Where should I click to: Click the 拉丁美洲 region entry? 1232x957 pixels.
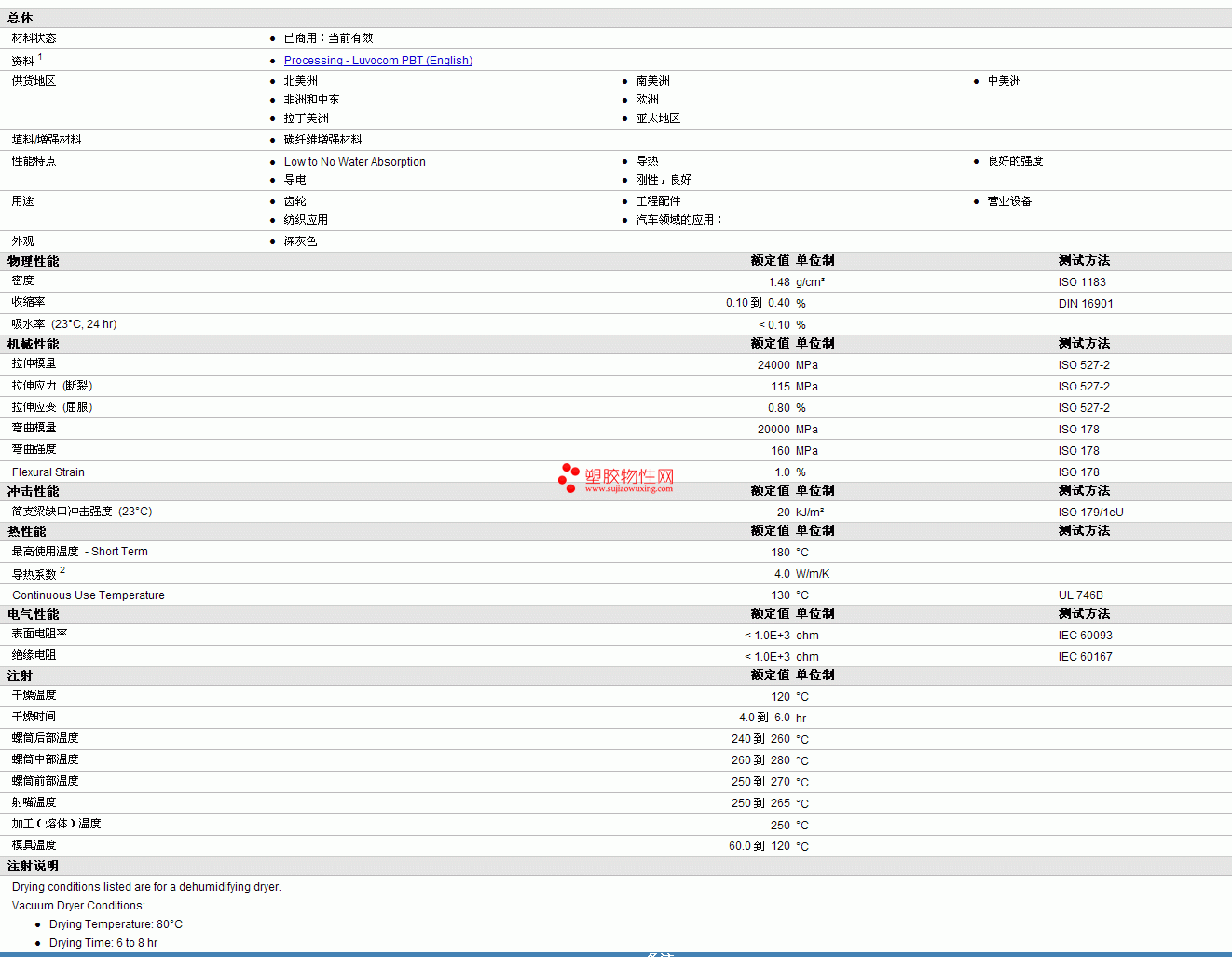306,118
